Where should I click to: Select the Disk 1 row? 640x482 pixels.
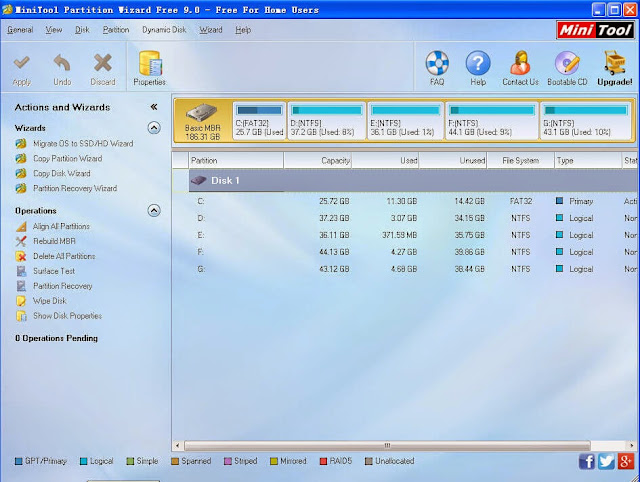coord(413,180)
